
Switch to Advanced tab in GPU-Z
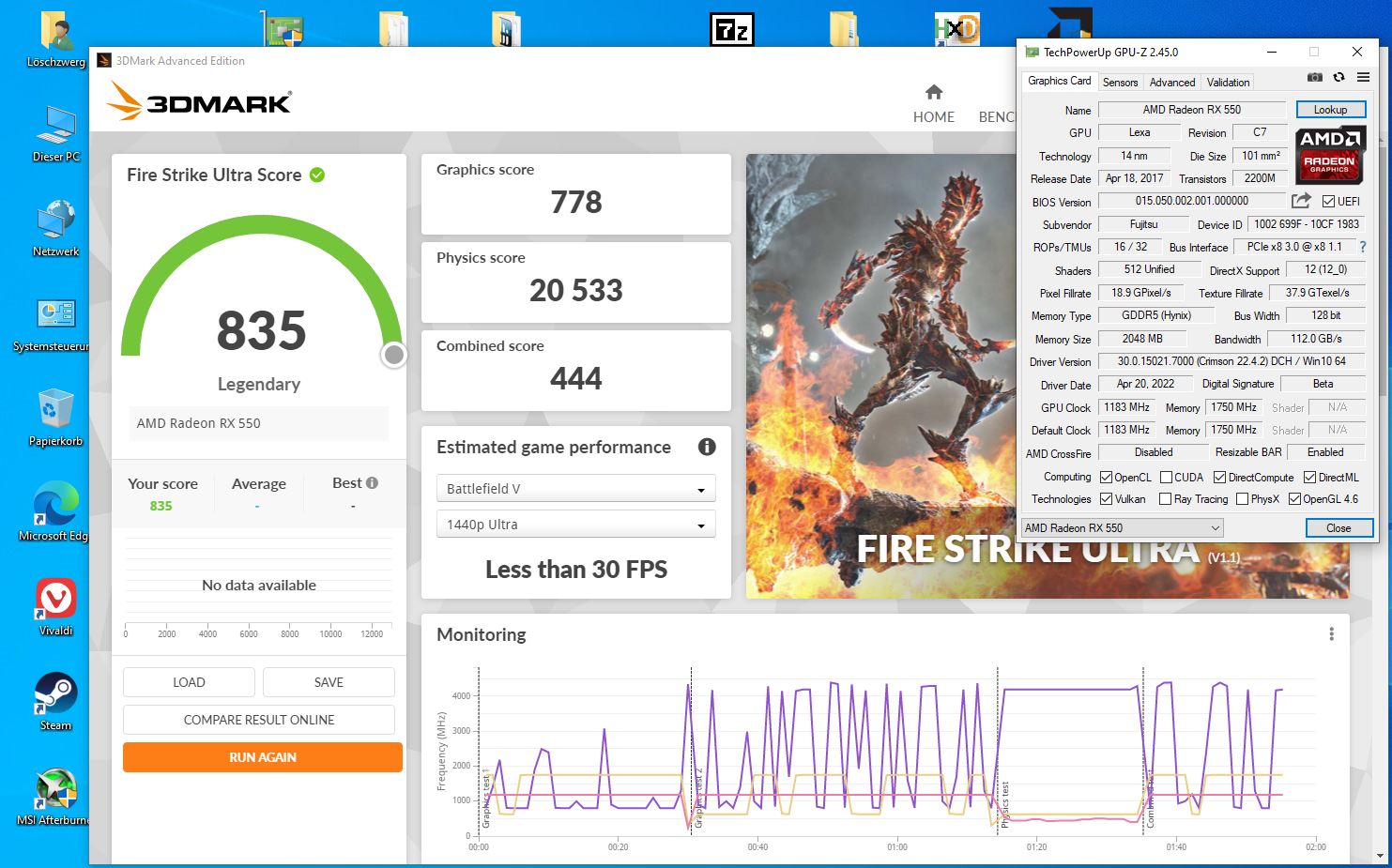click(1172, 82)
